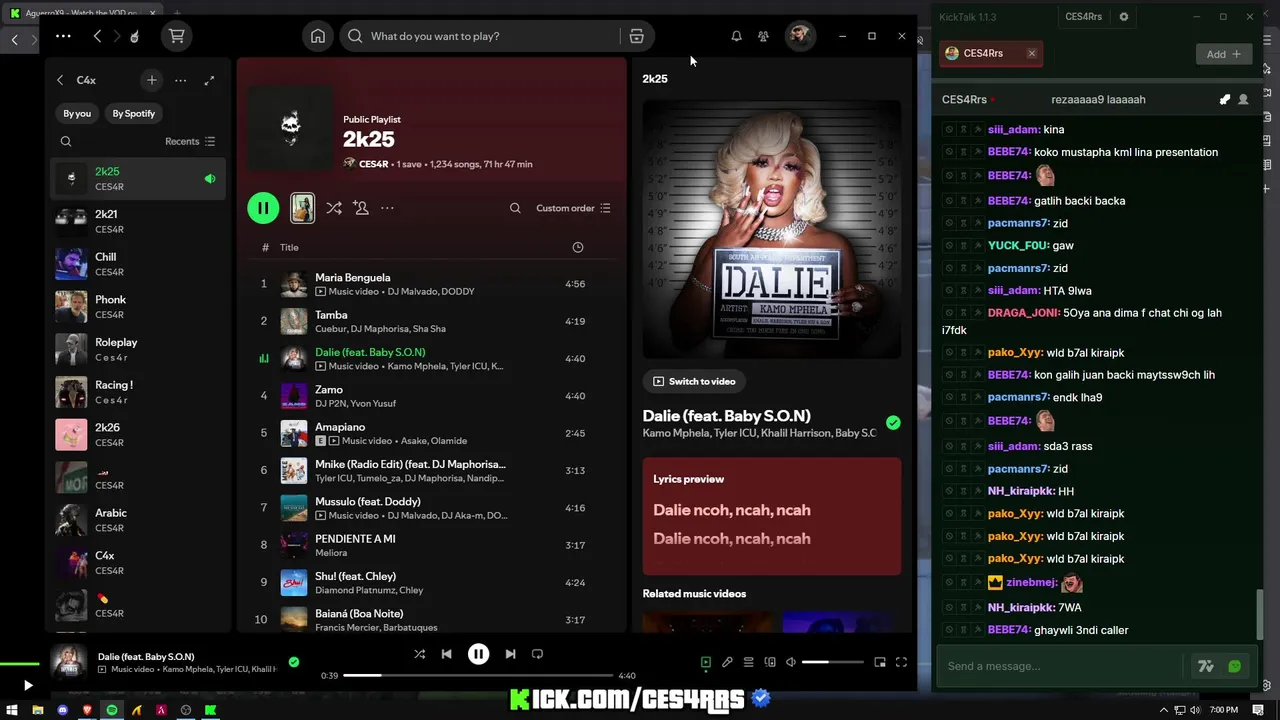
Task: Skip to previous track
Action: point(447,654)
